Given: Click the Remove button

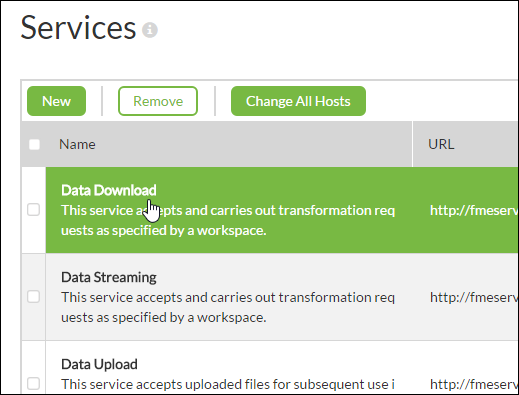Looking at the screenshot, I should 158,101.
